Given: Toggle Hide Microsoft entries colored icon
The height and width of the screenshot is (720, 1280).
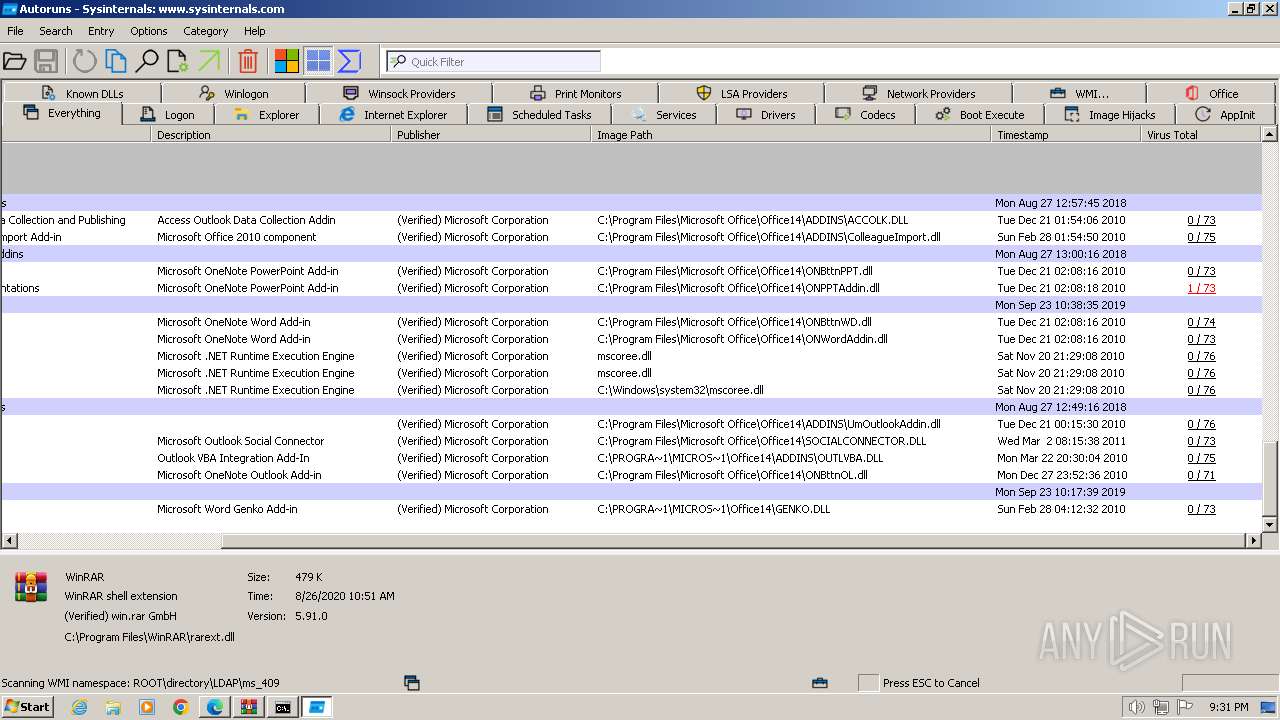Looking at the screenshot, I should [287, 61].
